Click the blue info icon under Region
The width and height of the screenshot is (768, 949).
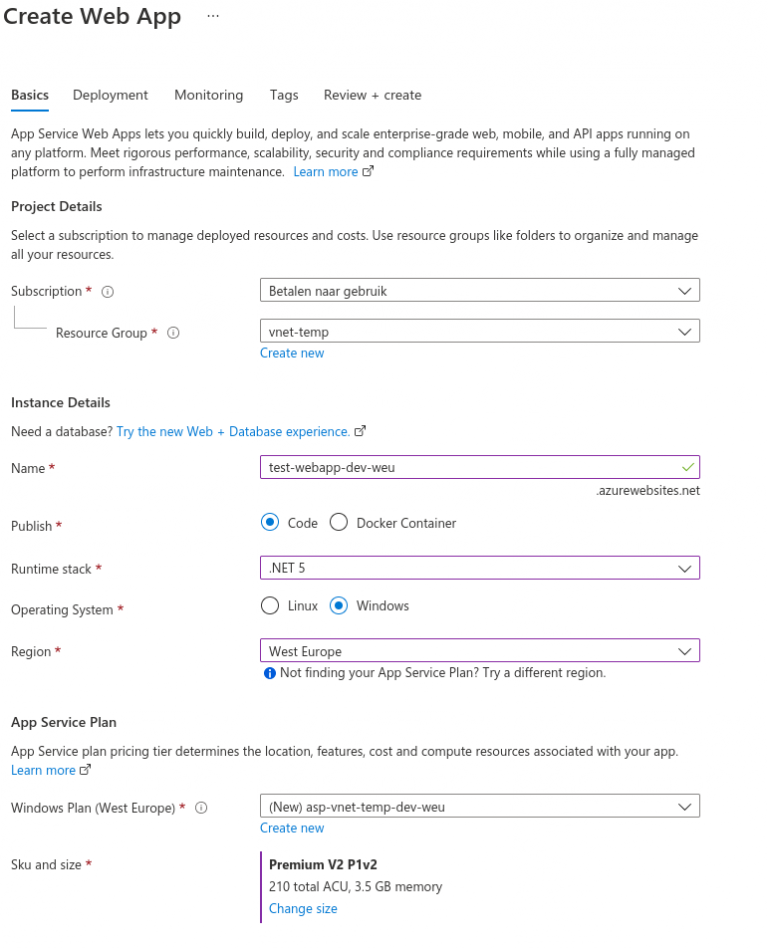click(269, 674)
